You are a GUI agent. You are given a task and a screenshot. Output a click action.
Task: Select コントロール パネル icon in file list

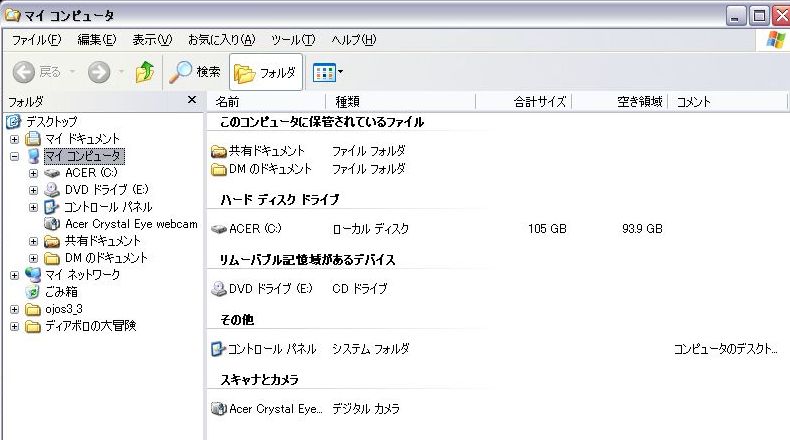click(218, 349)
